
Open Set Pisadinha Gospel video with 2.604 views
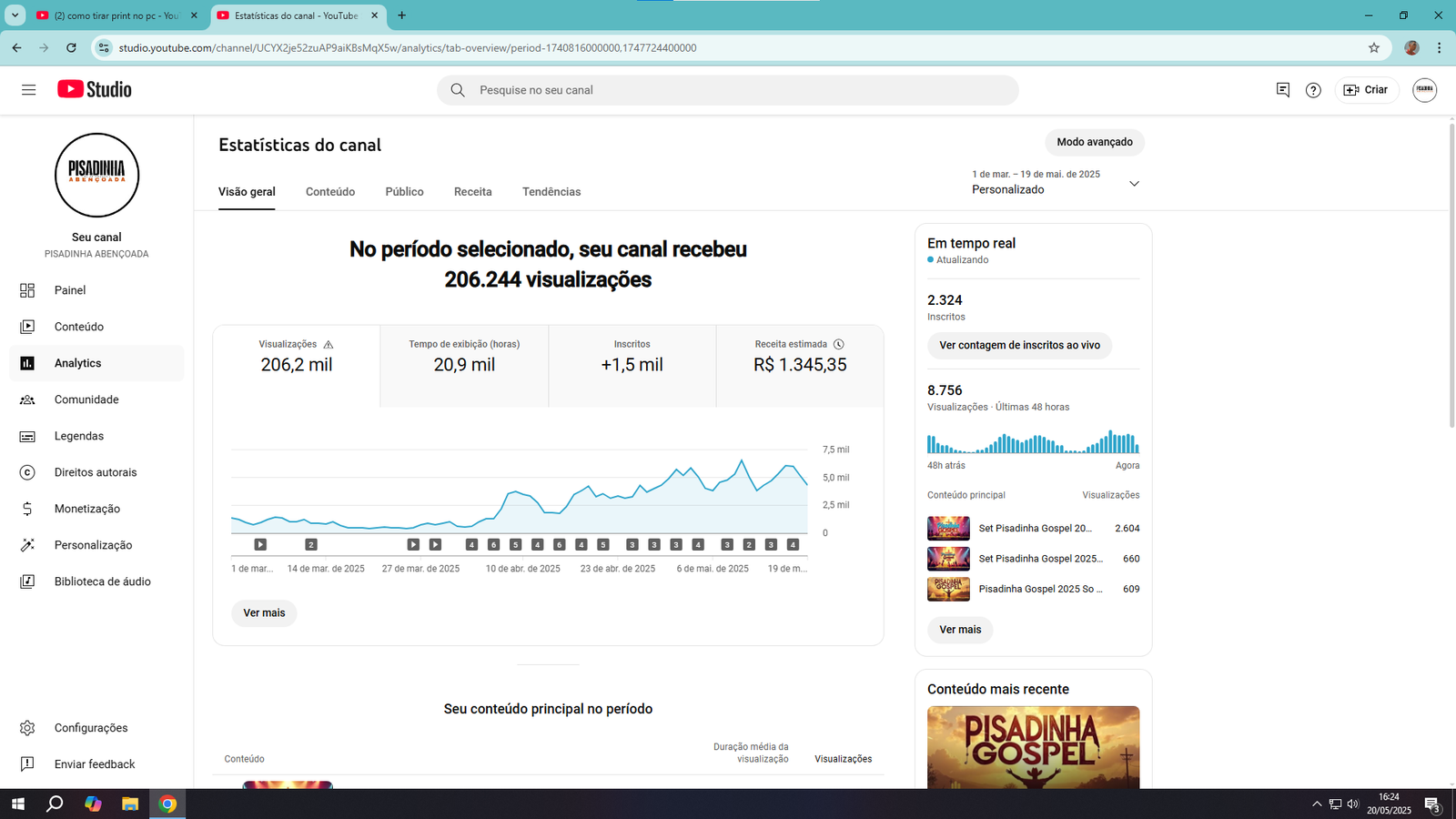(x=1033, y=529)
